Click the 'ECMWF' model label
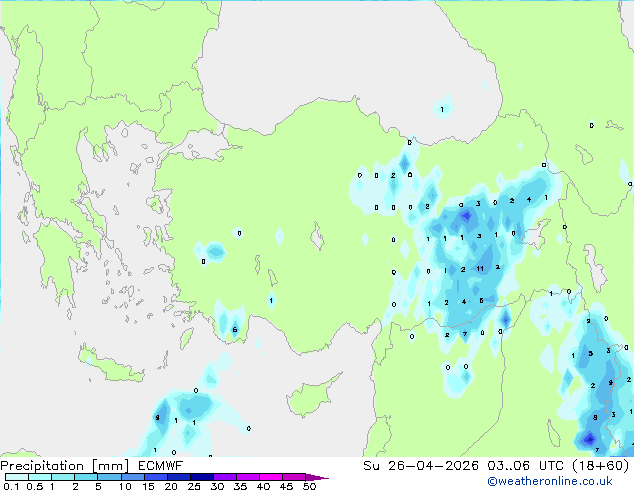The image size is (634, 490). 160,466
